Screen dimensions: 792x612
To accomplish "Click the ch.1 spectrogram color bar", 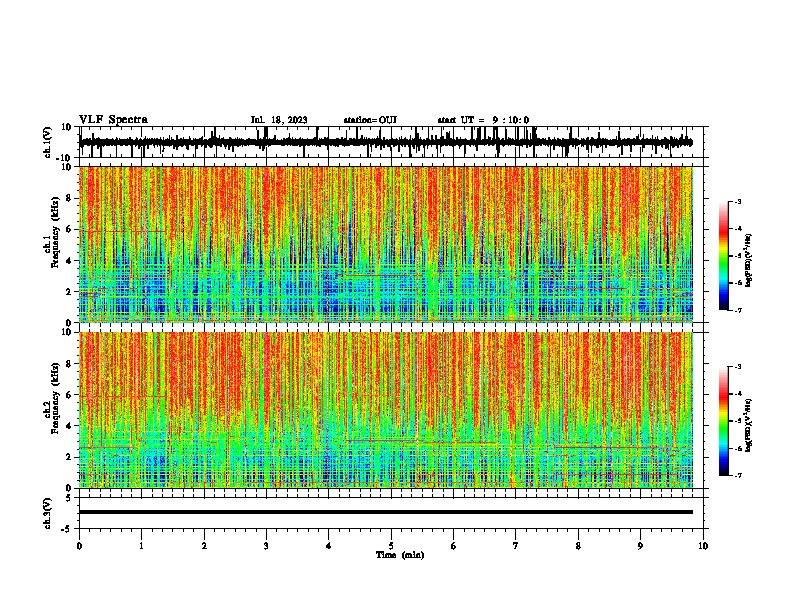I will tap(723, 255).
